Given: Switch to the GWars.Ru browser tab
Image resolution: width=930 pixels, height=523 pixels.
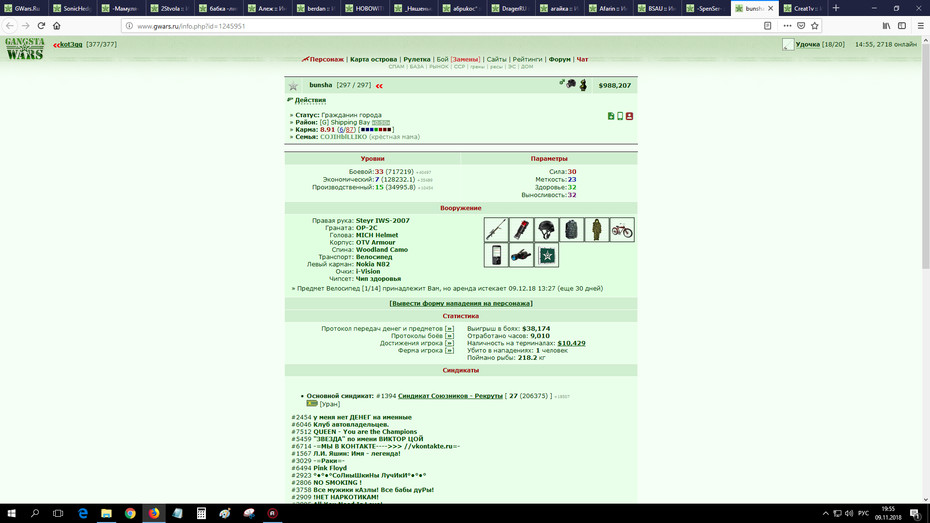Looking at the screenshot, I should pyautogui.click(x=23, y=8).
